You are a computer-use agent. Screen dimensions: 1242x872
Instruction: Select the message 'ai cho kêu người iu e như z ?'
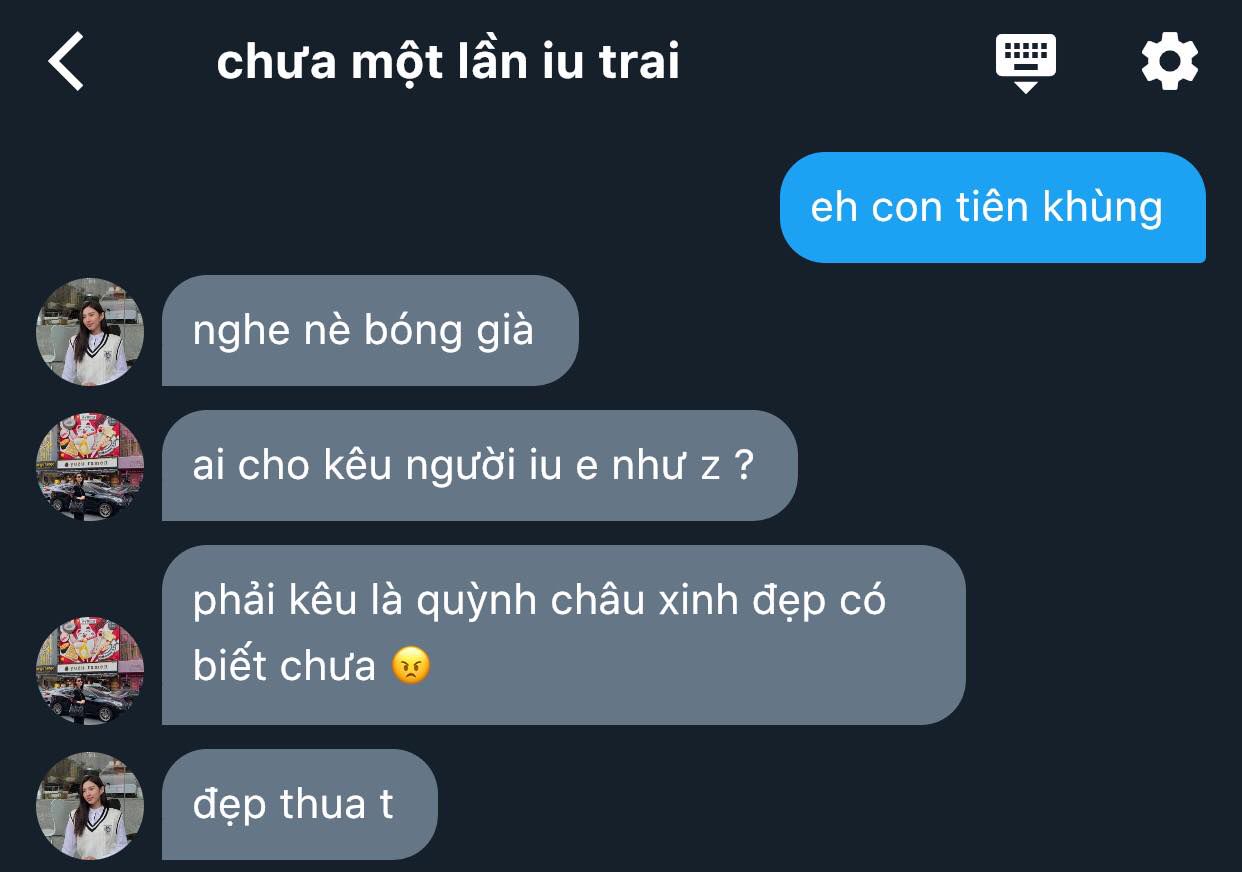tap(480, 466)
